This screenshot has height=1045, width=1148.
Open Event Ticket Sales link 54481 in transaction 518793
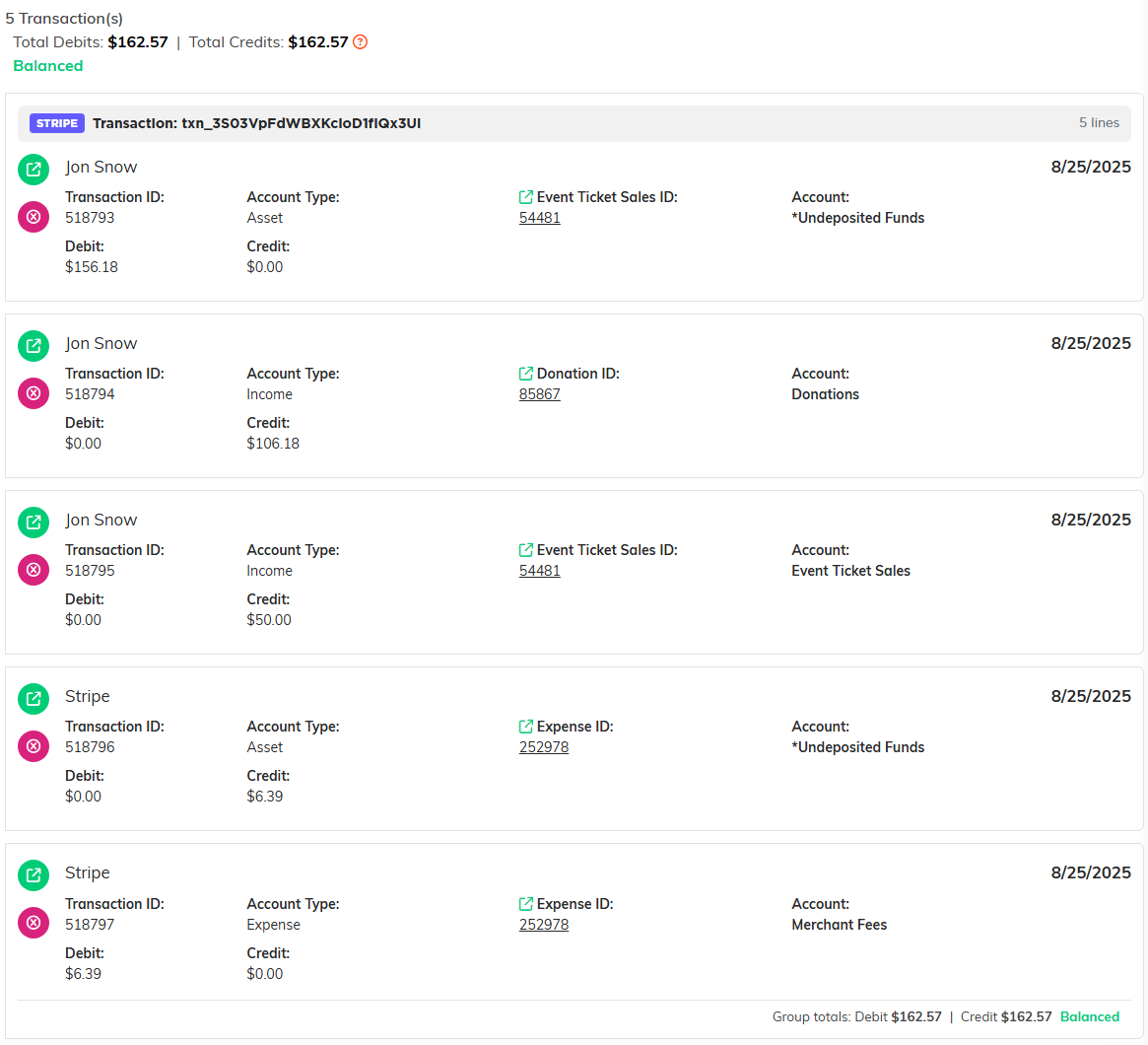[540, 218]
